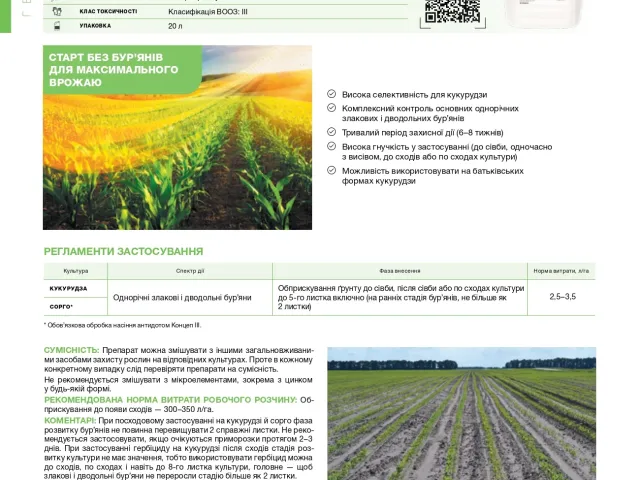Click checkmark beside 'Комплексний контроль основних однорічних'

pos(331,108)
